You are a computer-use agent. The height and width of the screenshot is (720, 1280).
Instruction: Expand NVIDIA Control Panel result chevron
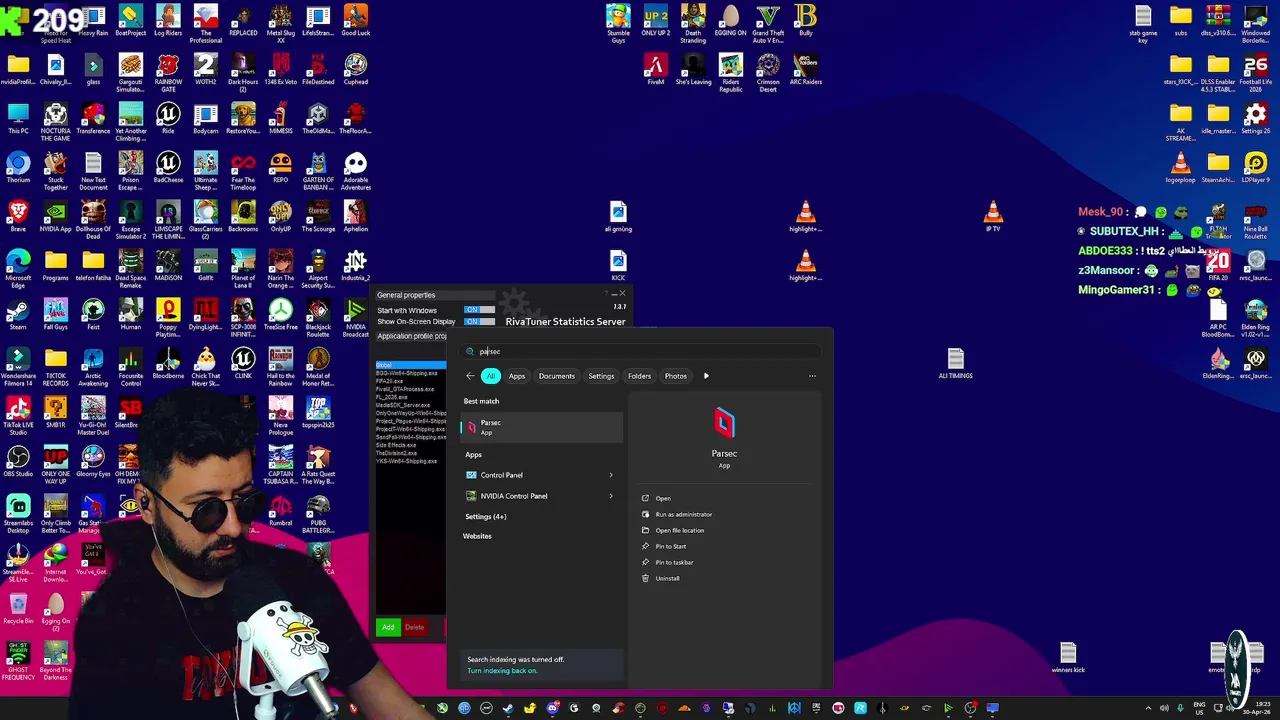[x=611, y=496]
